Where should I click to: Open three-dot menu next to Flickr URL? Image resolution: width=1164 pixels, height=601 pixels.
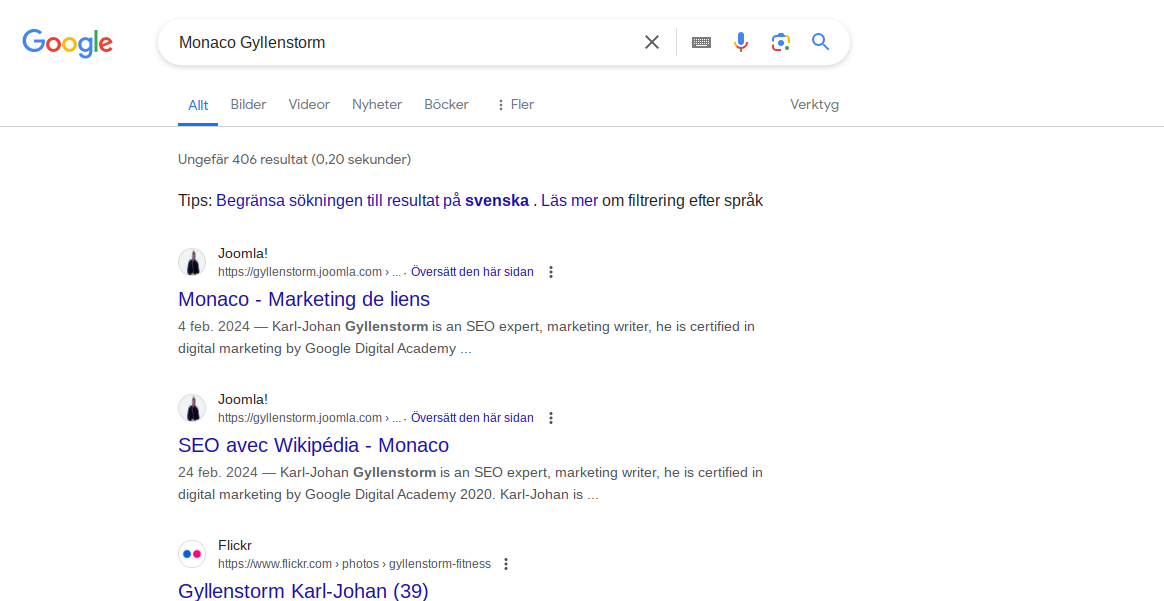pyautogui.click(x=506, y=564)
